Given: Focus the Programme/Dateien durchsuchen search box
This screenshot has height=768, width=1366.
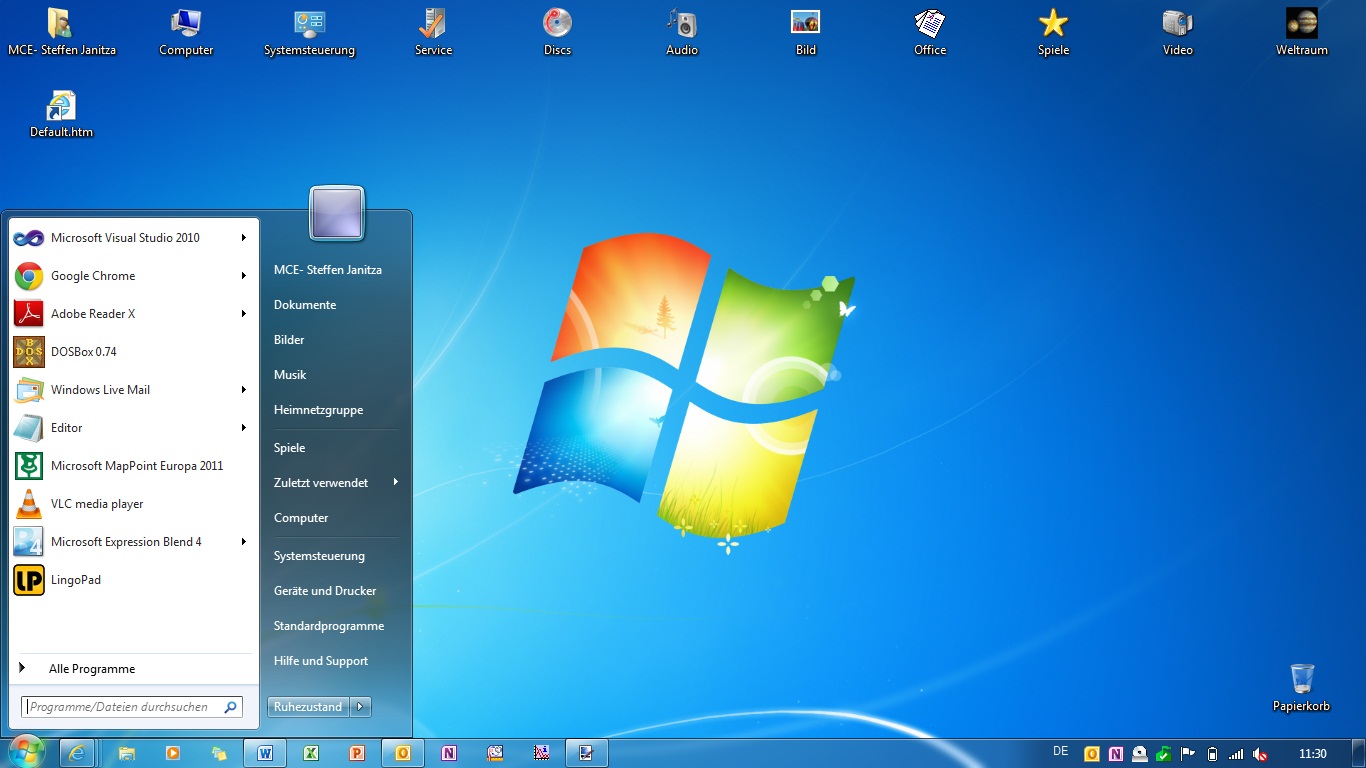Looking at the screenshot, I should pyautogui.click(x=122, y=707).
